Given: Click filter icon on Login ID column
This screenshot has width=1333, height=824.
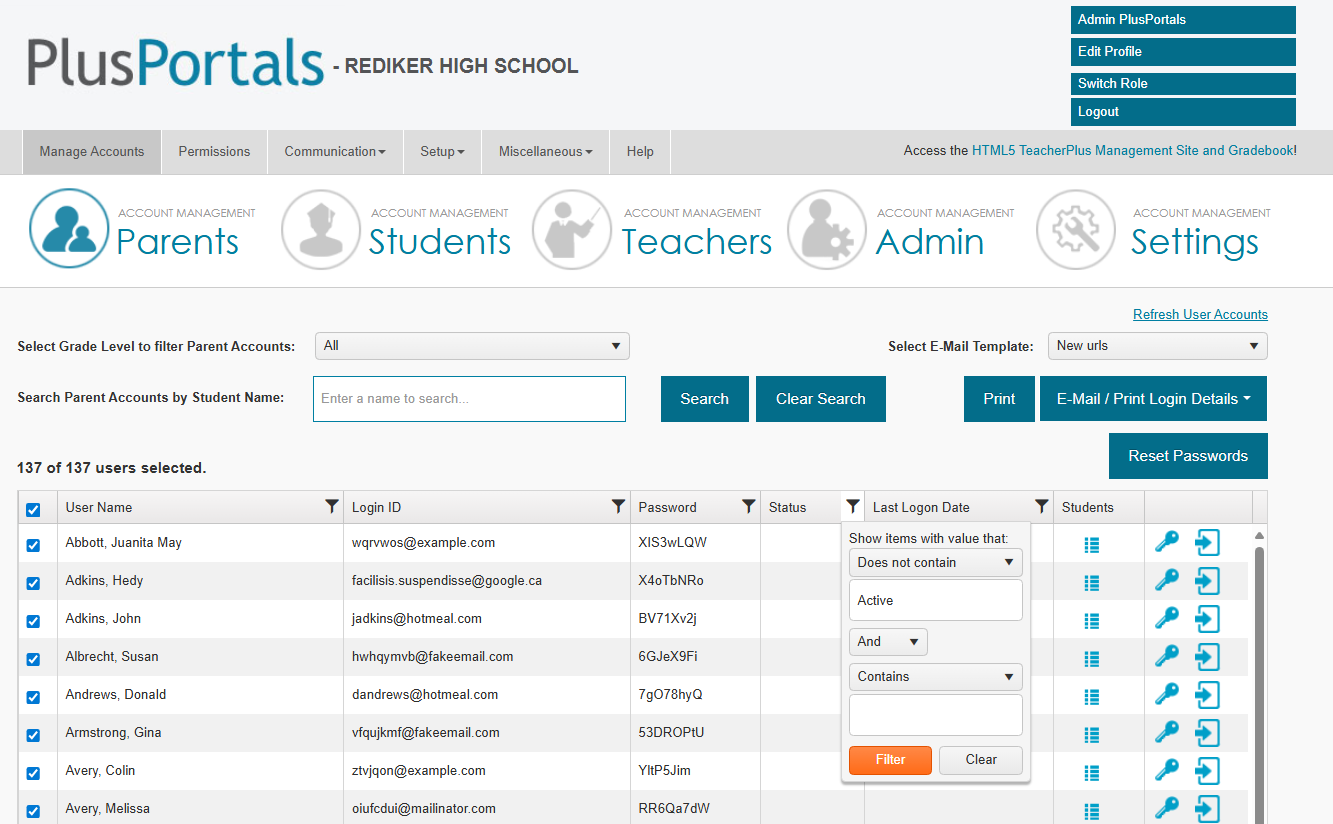Looking at the screenshot, I should [618, 507].
